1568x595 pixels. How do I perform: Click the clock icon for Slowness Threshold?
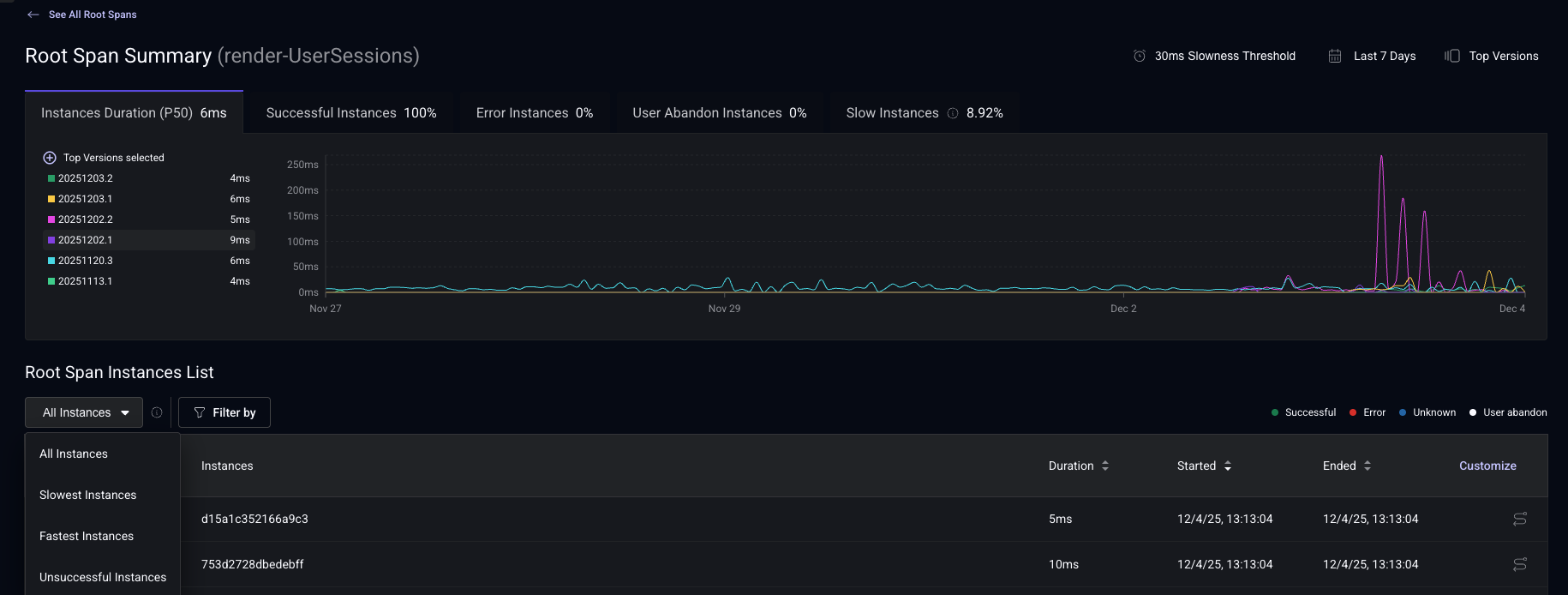(x=1139, y=56)
